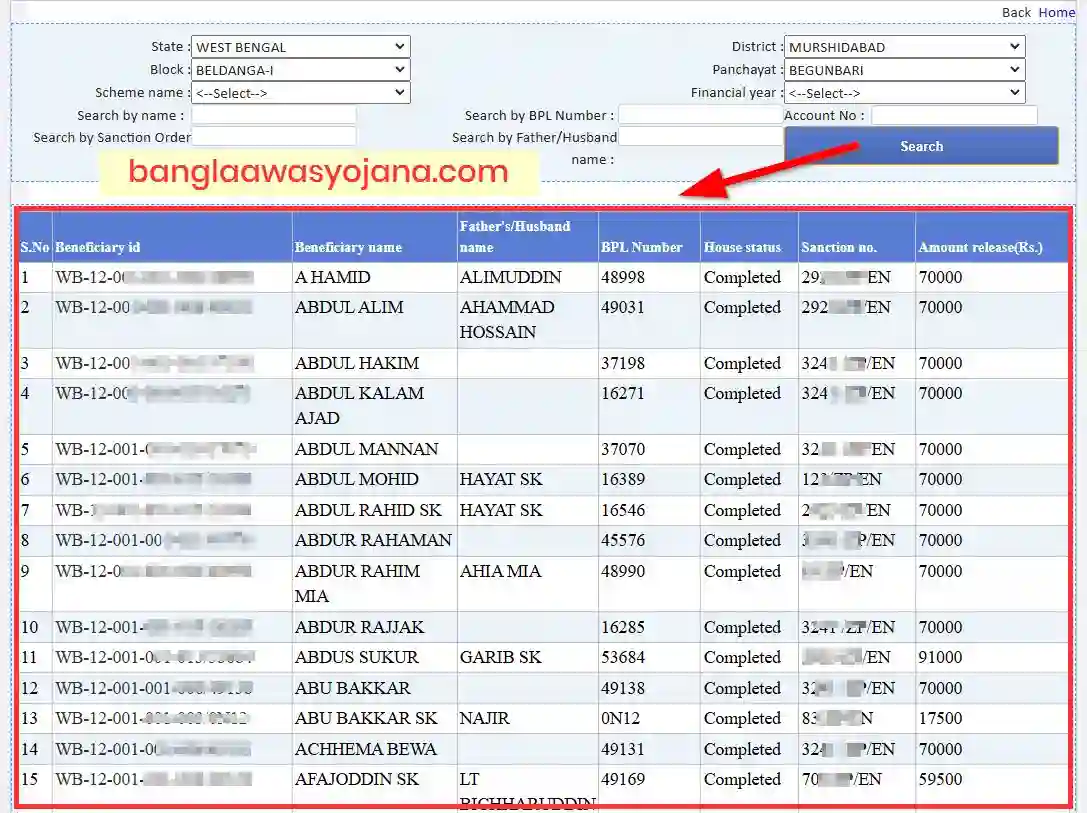Click the blue Search button

tap(921, 146)
